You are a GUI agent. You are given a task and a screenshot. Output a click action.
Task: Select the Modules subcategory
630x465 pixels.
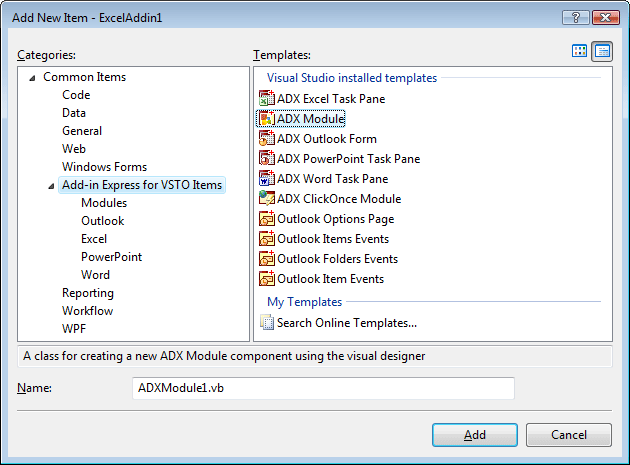point(104,203)
